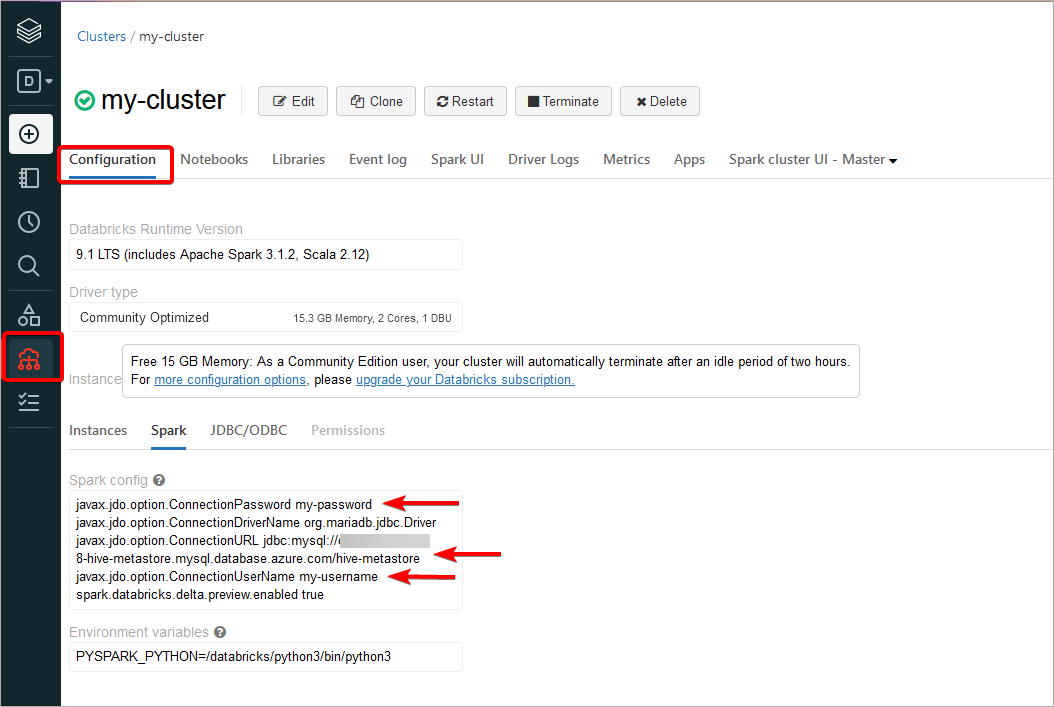This screenshot has width=1054, height=707.
Task: Open the Databricks Runtime Version selector
Action: 265,254
